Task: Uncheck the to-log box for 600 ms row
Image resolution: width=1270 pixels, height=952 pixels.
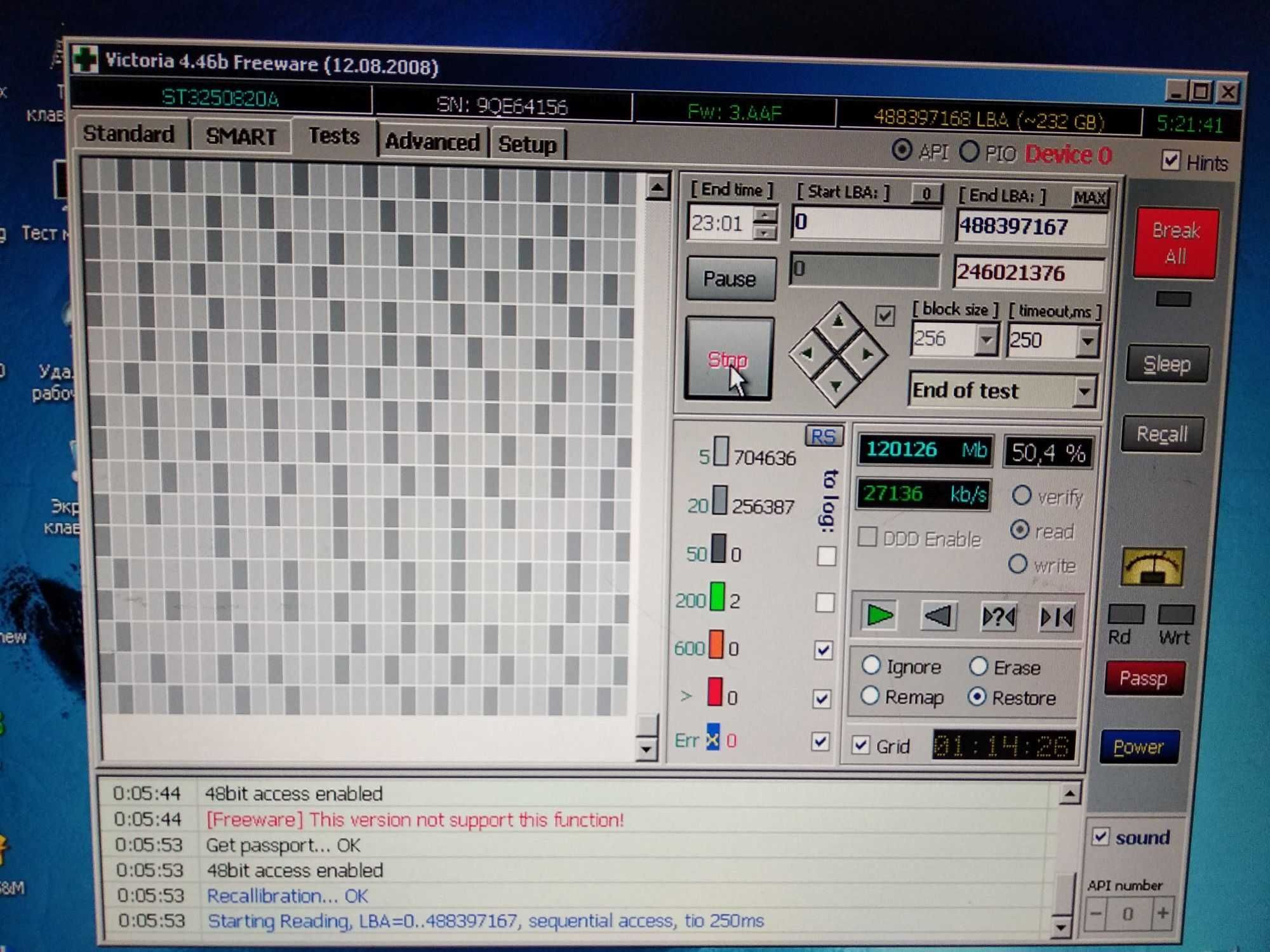Action: coord(824,649)
